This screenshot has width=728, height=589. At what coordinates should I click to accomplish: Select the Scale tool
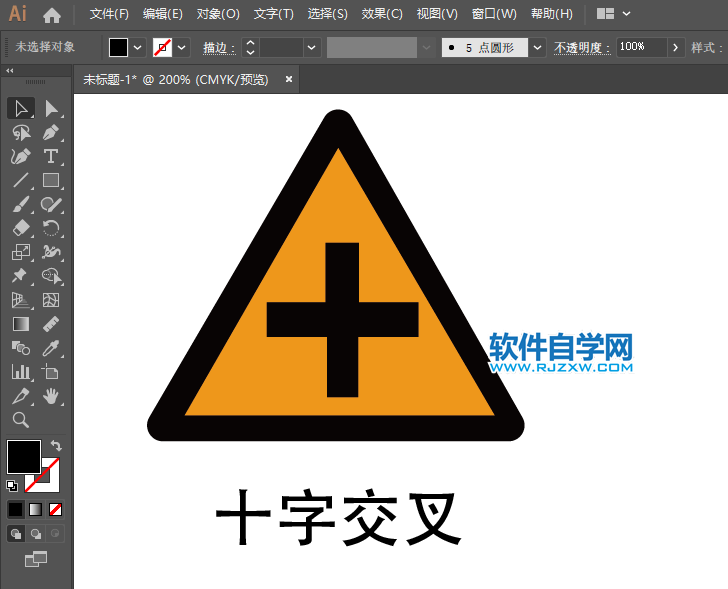pyautogui.click(x=21, y=252)
